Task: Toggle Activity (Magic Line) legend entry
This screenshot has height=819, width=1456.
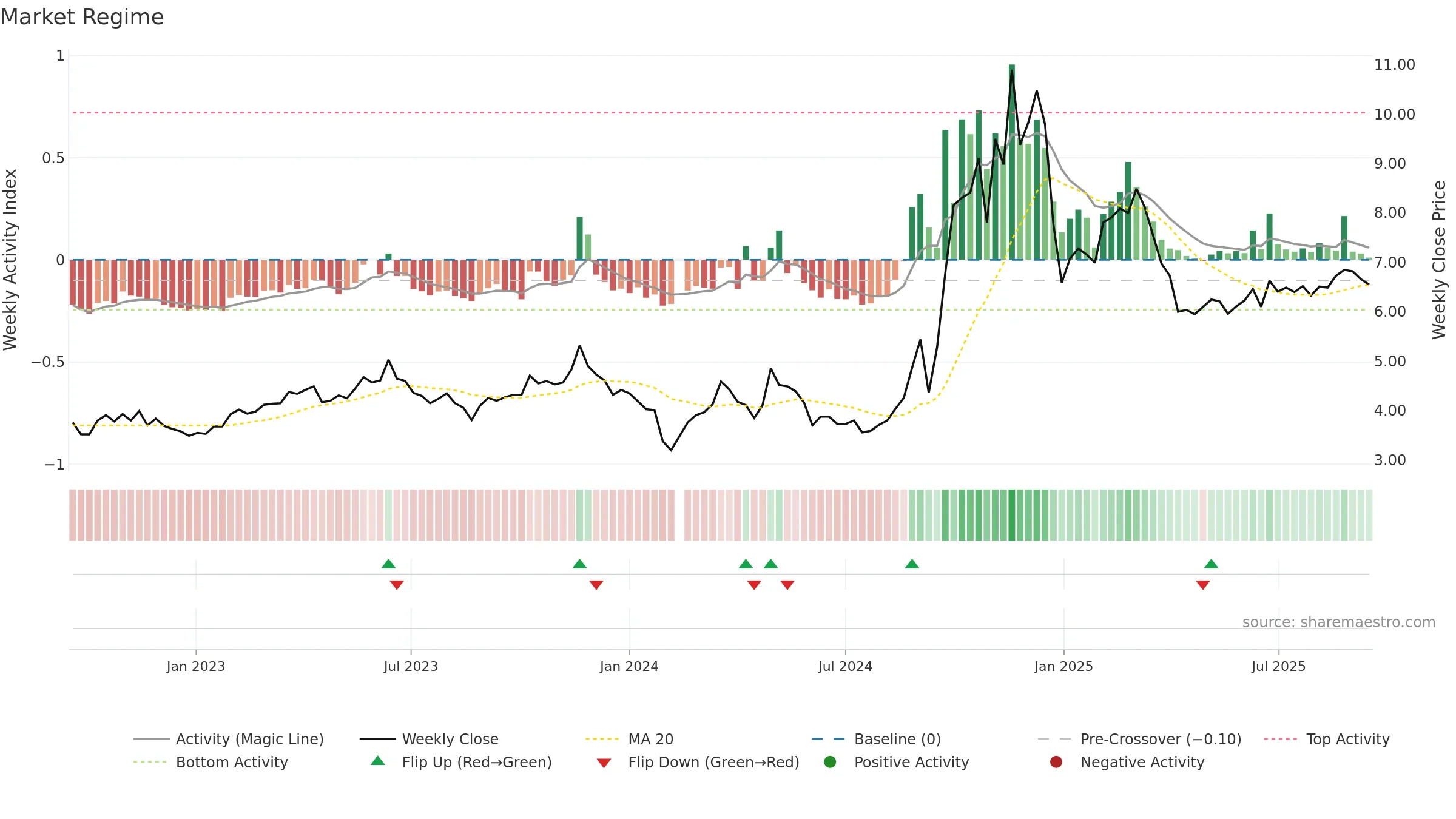Action: coord(229,739)
